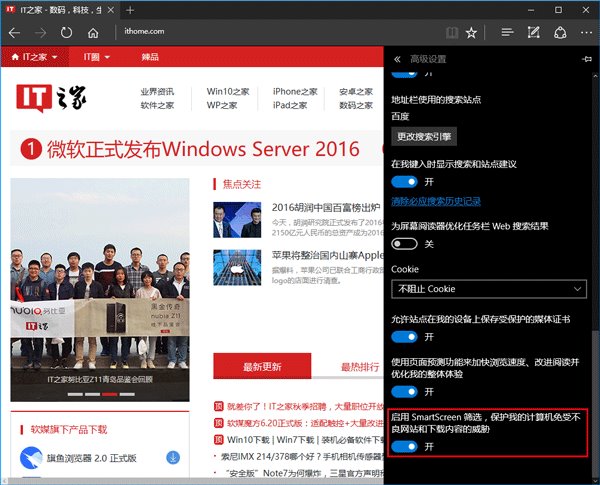600x485 pixels.
Task: Enable 为屏幕阅读器优化任务栏 Web 搜索结果 switch
Action: click(x=405, y=244)
